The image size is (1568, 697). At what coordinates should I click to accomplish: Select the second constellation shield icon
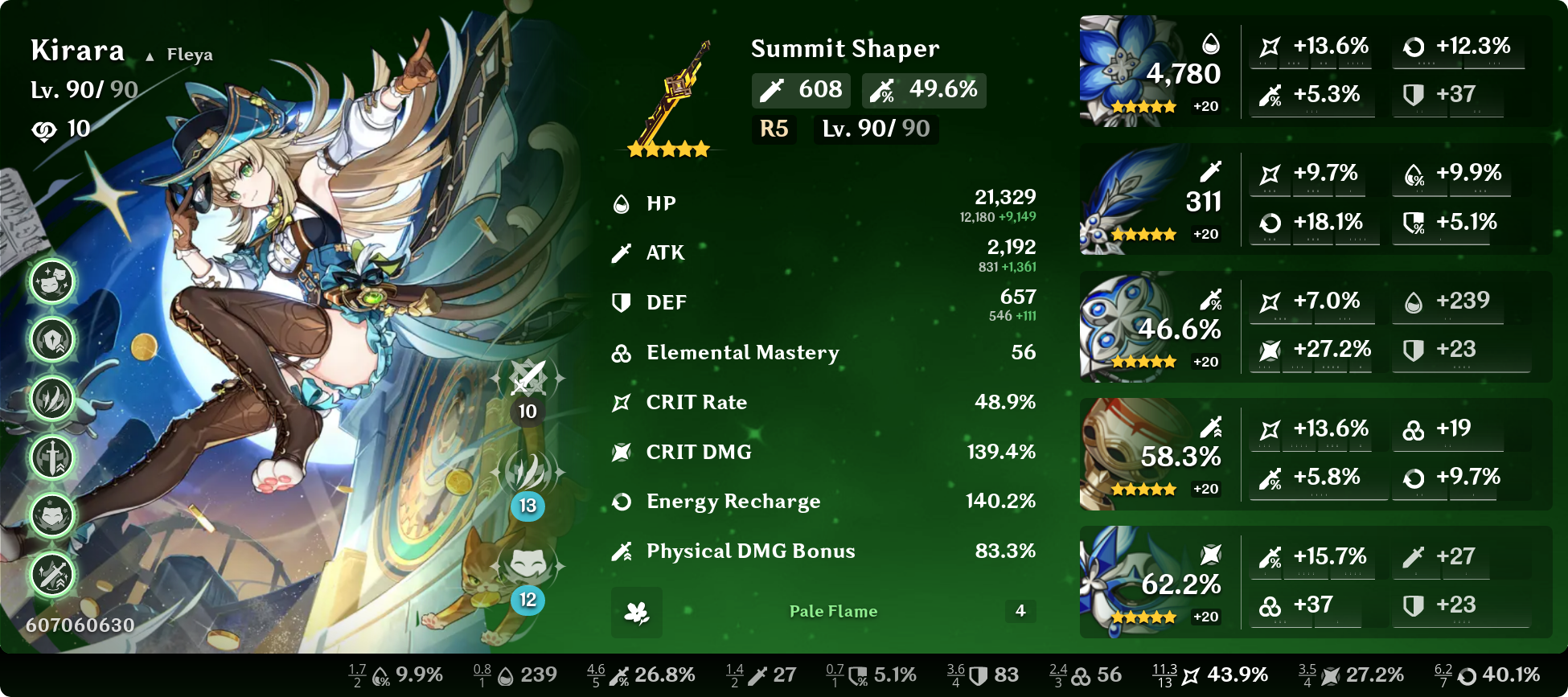52,340
